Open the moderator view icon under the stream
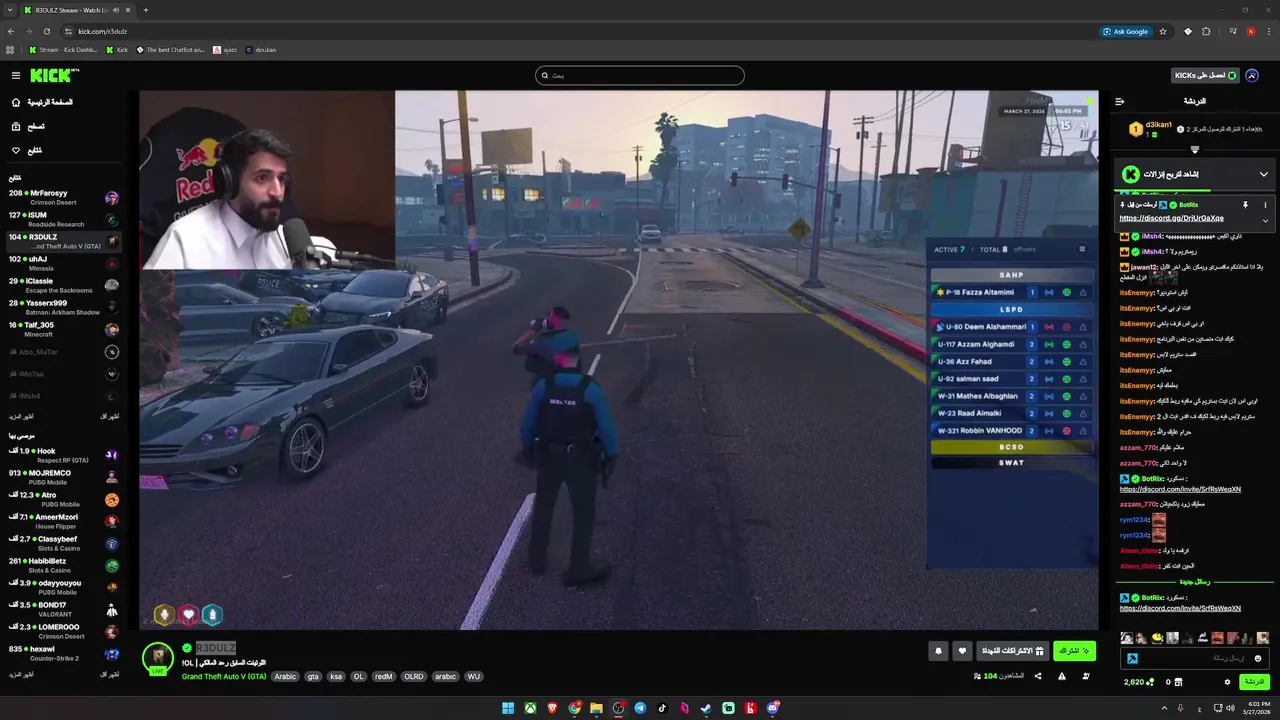The width and height of the screenshot is (1280, 720). tap(1085, 676)
